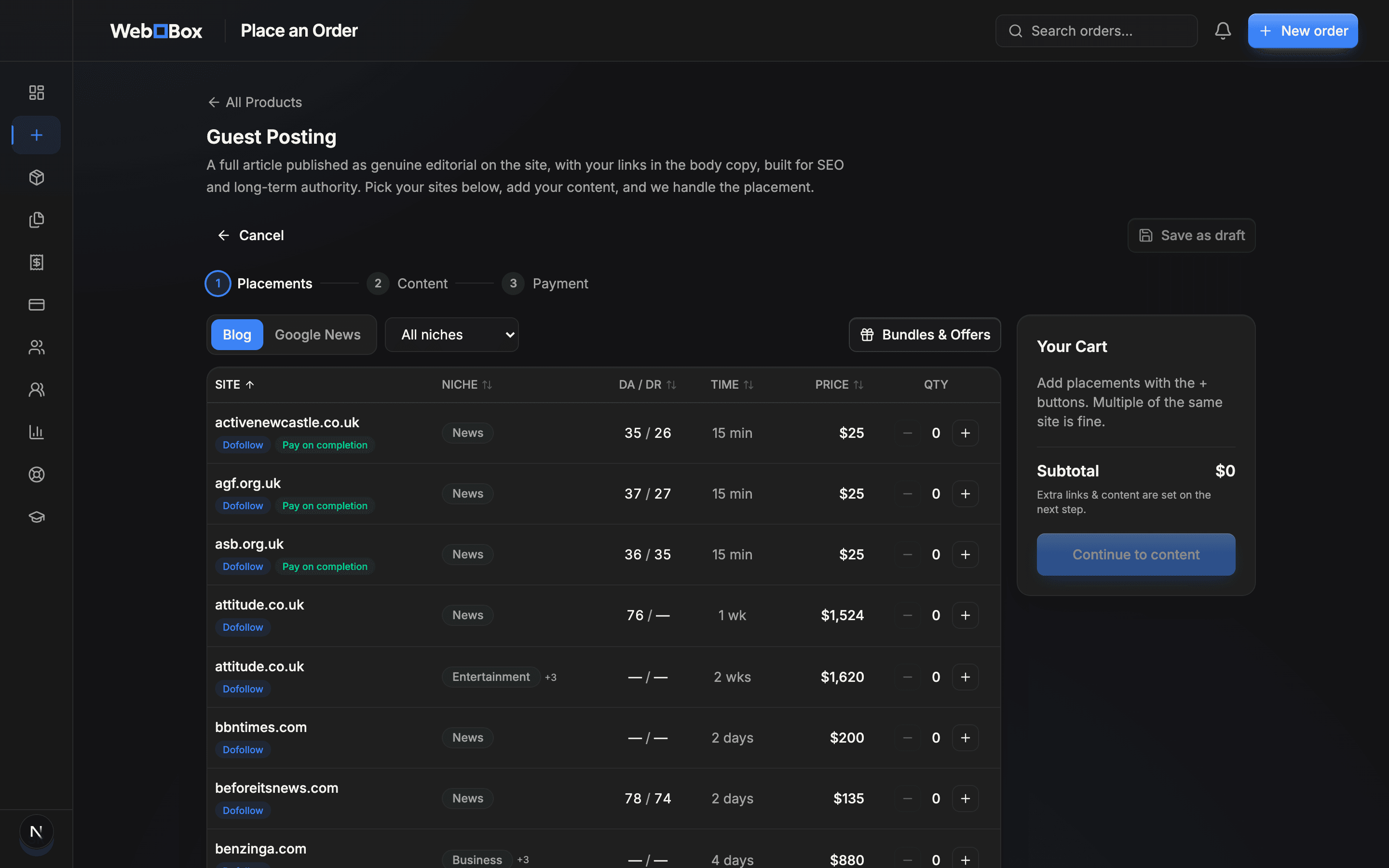The width and height of the screenshot is (1389, 868).
Task: Click Pay on completion badge for agf.org.uk
Action: point(324,506)
